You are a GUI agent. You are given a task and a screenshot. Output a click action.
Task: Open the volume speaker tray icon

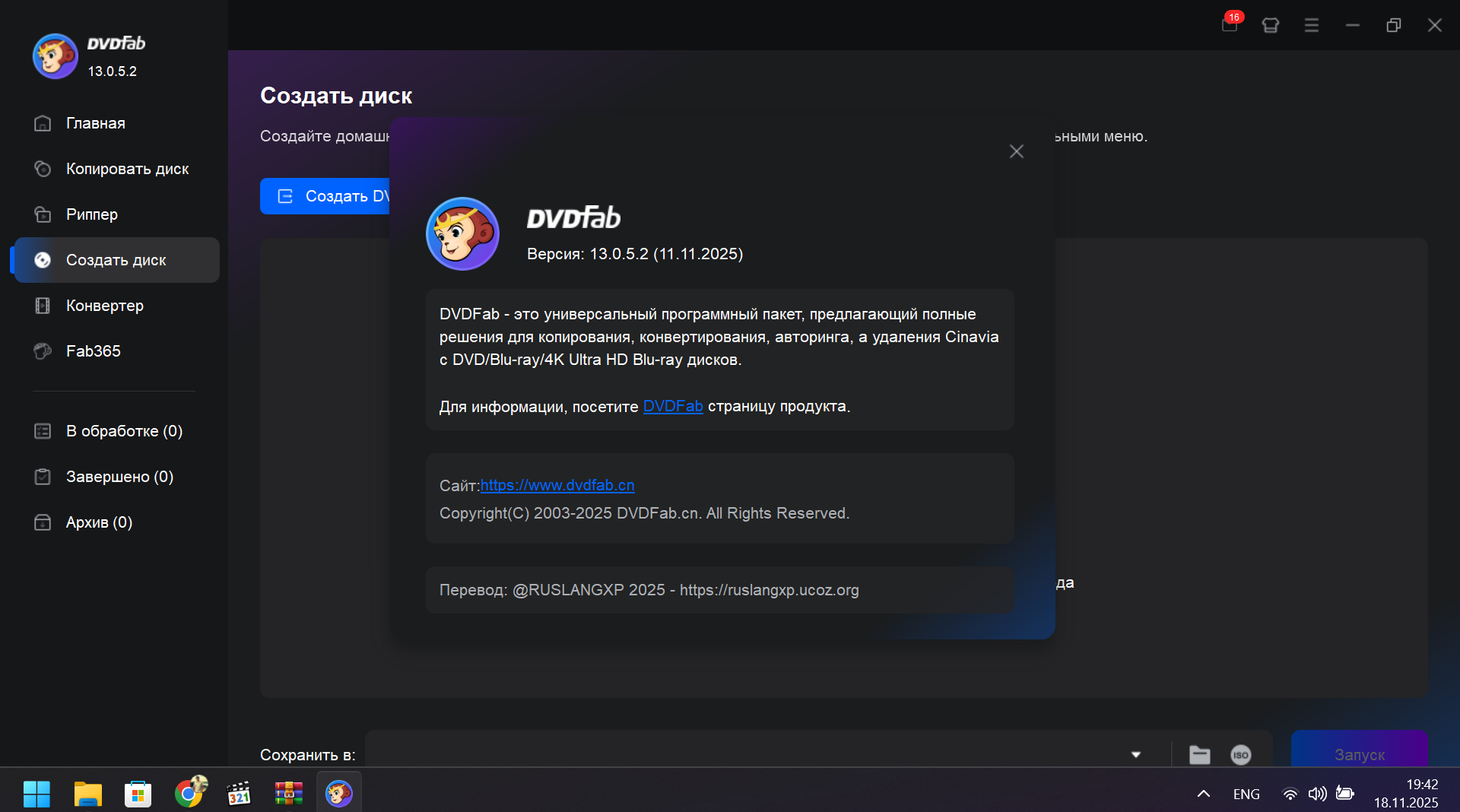[x=1317, y=794]
